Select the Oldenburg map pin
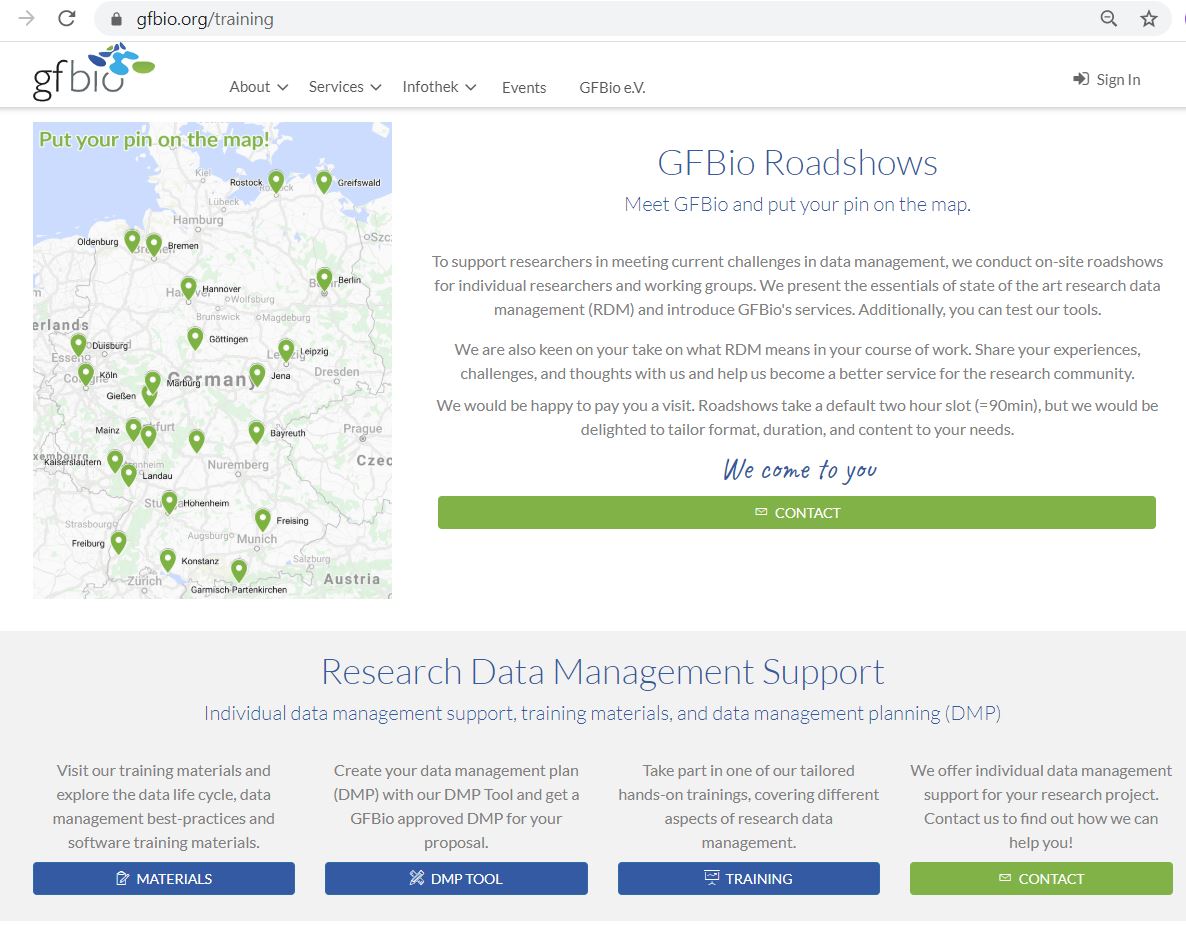1186x926 pixels. click(132, 241)
